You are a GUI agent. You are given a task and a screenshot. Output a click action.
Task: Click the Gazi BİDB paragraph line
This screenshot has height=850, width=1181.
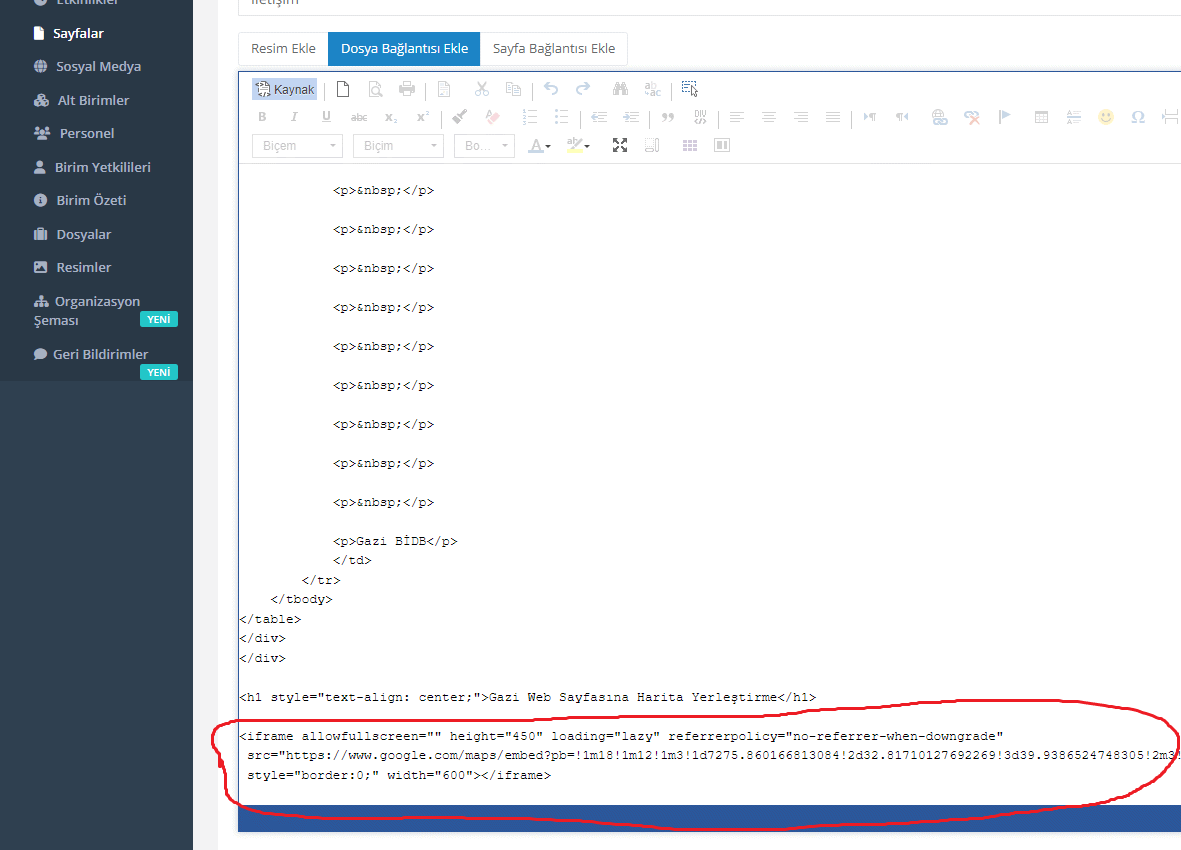[395, 541]
